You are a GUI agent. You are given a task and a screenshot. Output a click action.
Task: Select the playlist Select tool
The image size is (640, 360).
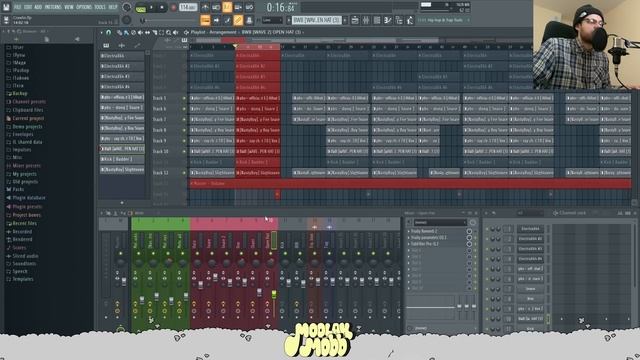click(161, 32)
